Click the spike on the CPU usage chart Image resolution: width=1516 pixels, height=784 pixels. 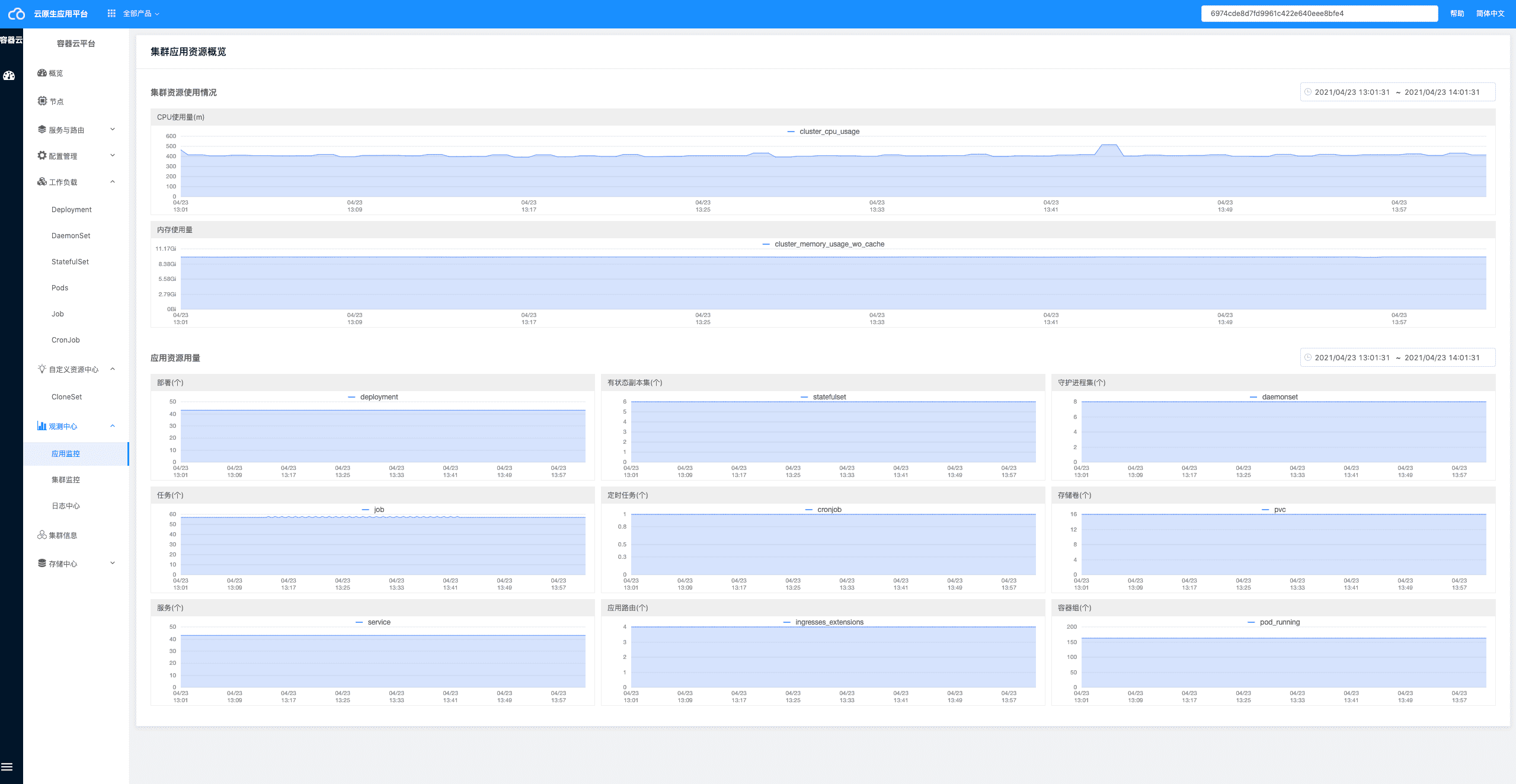(x=1108, y=146)
